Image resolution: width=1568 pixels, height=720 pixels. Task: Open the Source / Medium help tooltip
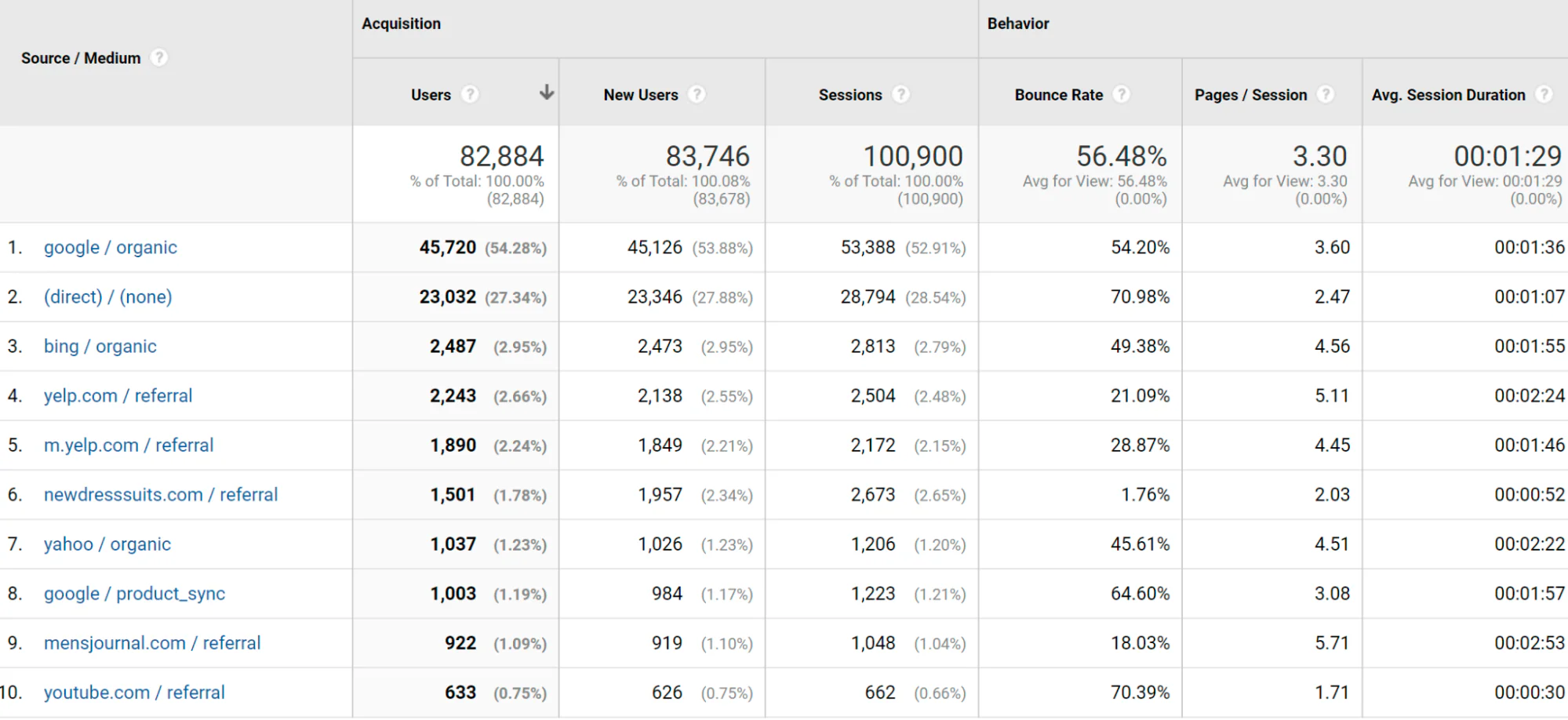(159, 57)
